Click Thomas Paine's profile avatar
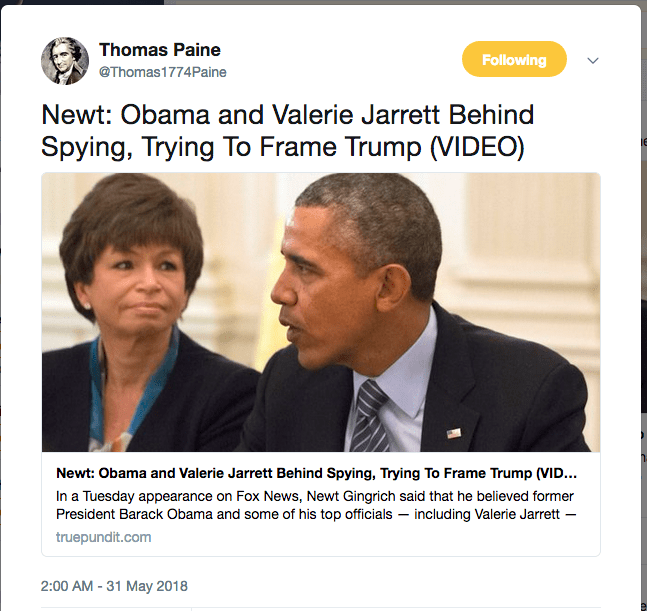Image resolution: width=647 pixels, height=611 pixels. [65, 61]
